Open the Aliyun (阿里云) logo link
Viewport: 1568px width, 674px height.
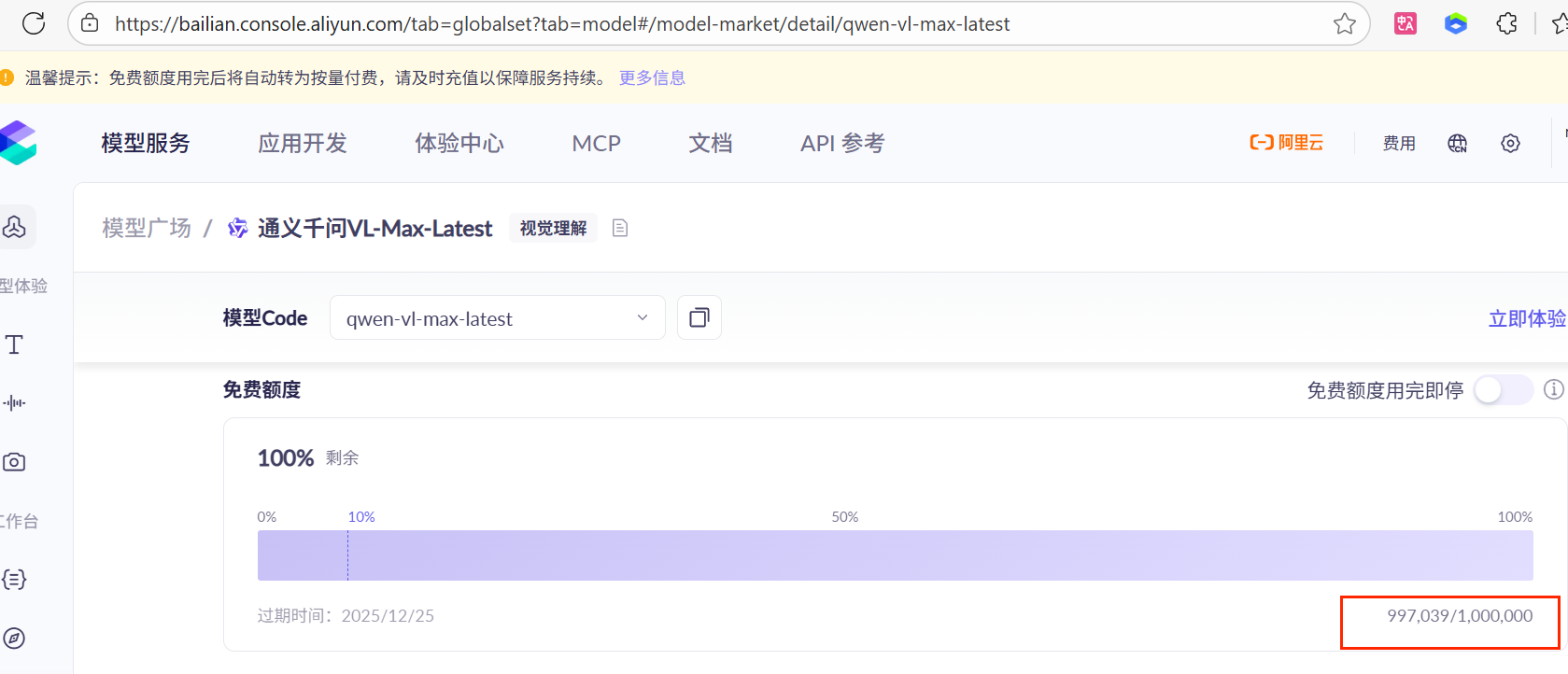click(1287, 142)
